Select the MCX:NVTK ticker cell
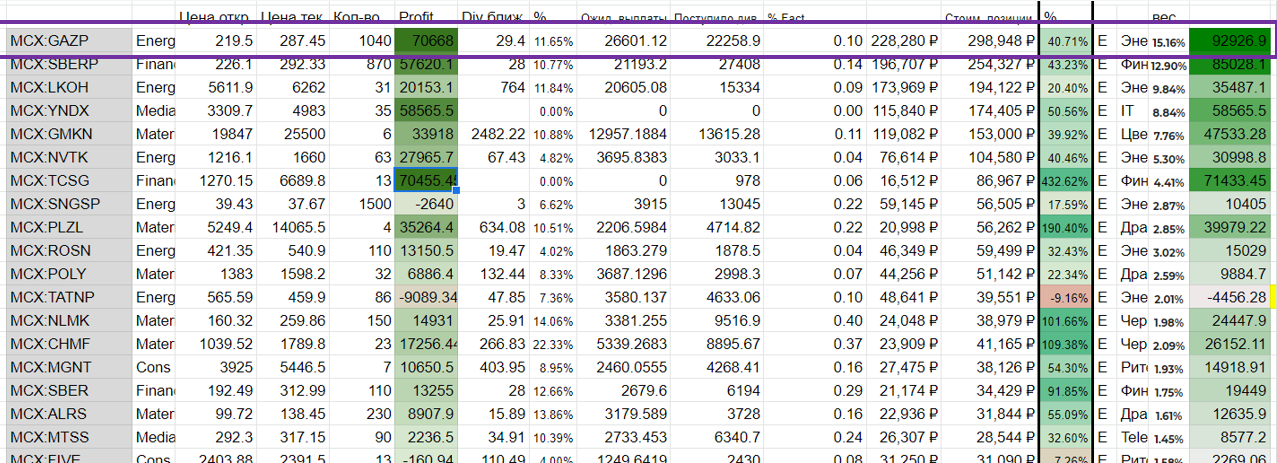 click(x=69, y=156)
